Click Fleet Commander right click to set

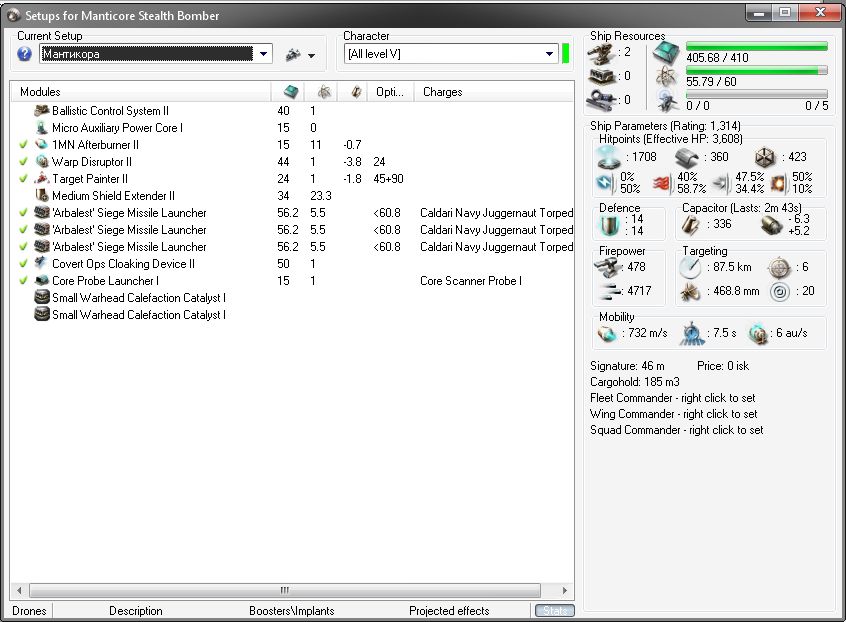[x=672, y=398]
